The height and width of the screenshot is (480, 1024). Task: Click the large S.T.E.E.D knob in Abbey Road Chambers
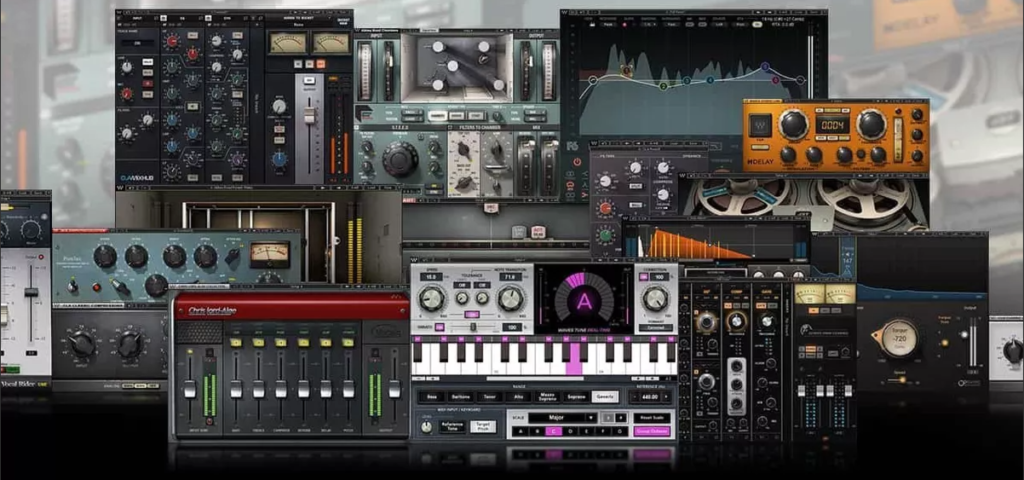click(400, 158)
